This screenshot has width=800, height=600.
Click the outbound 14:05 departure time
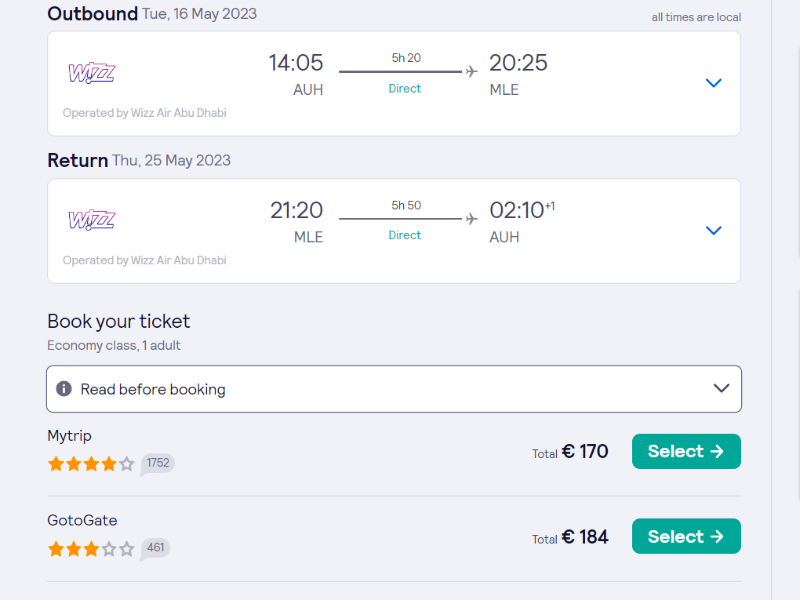click(x=296, y=63)
